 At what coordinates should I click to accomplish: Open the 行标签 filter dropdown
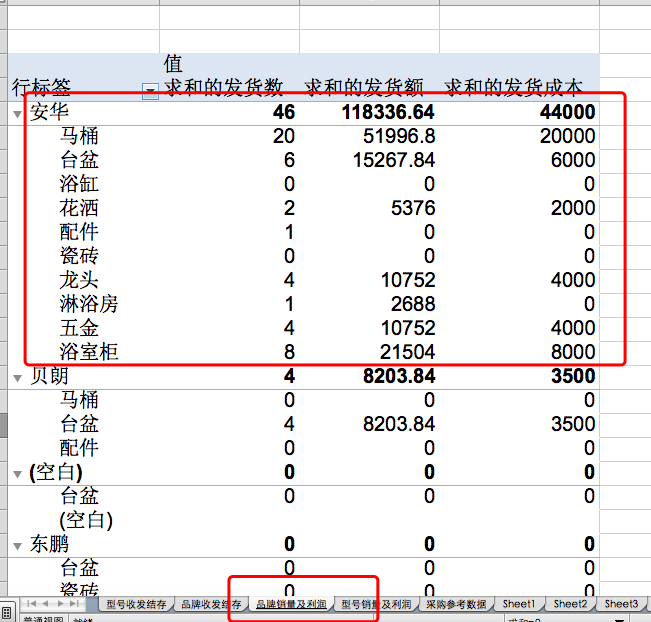coord(150,91)
